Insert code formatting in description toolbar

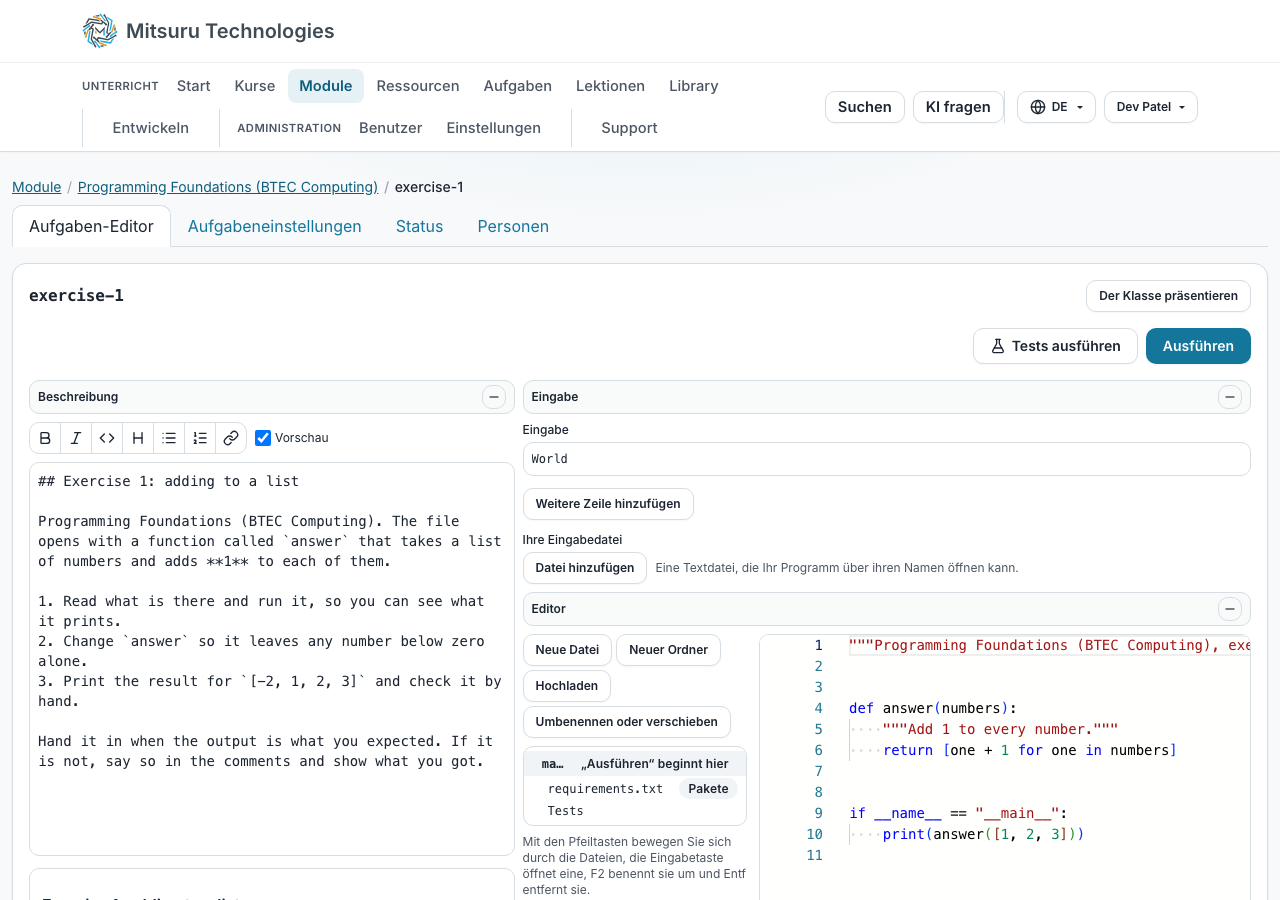[x=107, y=438]
